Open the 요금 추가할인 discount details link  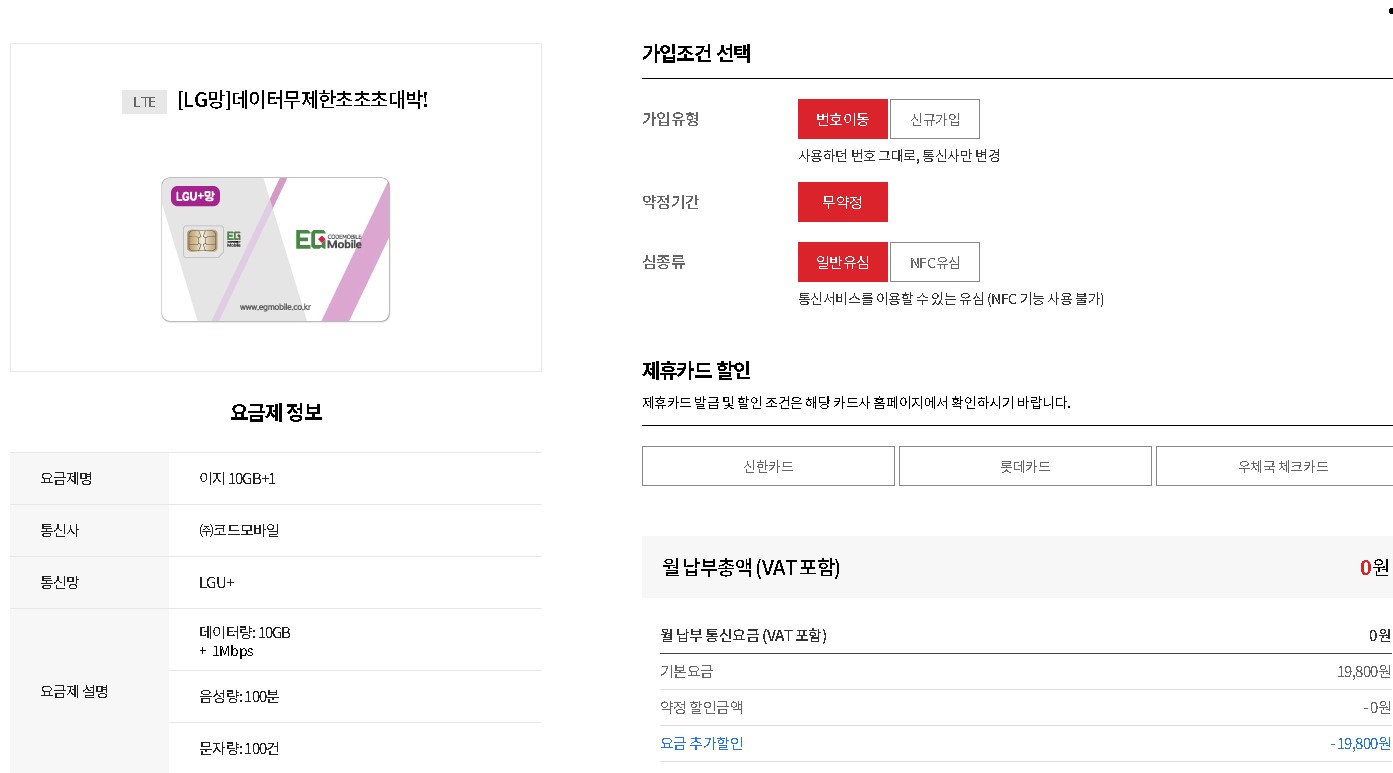(x=701, y=743)
